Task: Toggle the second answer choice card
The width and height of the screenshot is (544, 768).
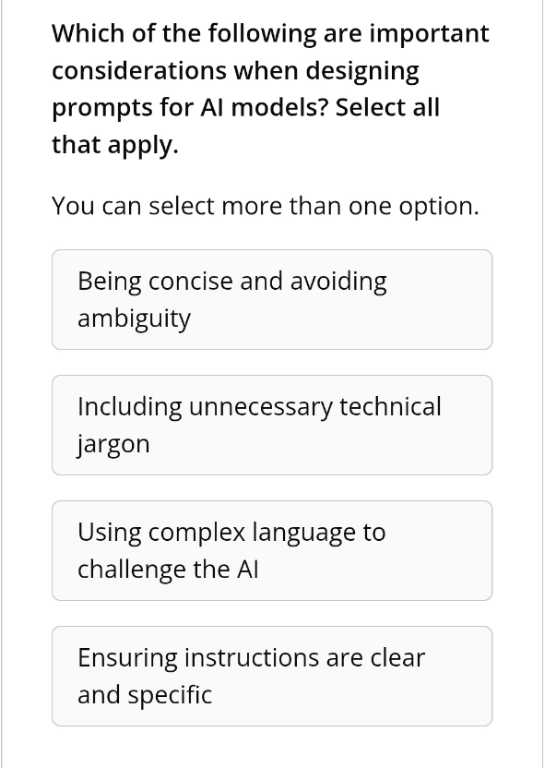Action: point(272,425)
